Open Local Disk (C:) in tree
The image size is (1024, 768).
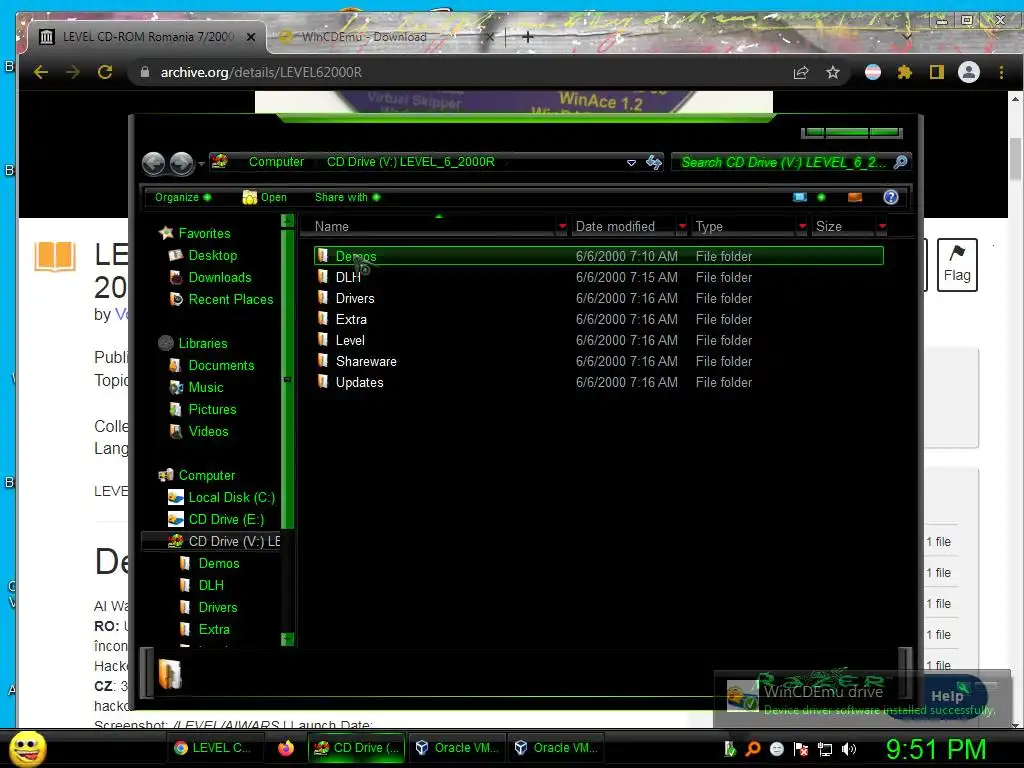[x=221, y=498]
